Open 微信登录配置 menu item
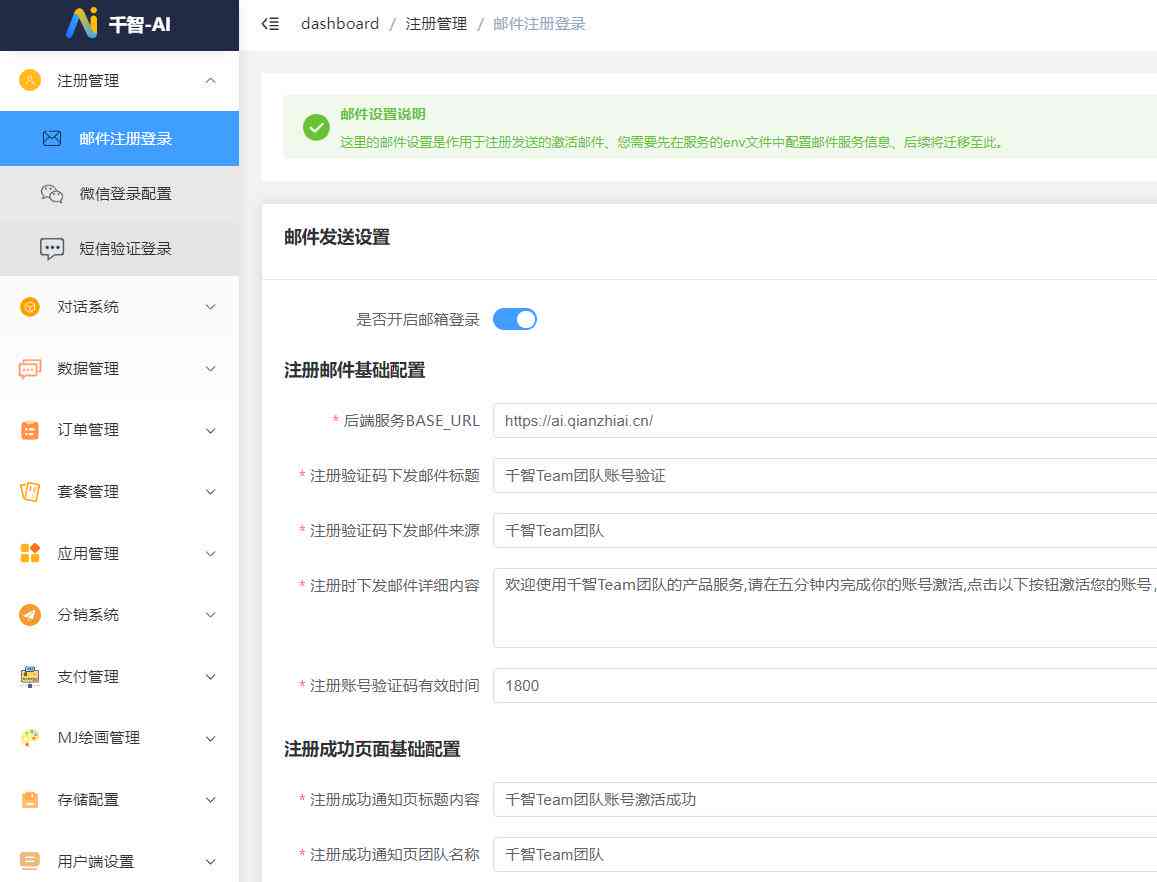This screenshot has height=882, width=1157. pos(120,193)
